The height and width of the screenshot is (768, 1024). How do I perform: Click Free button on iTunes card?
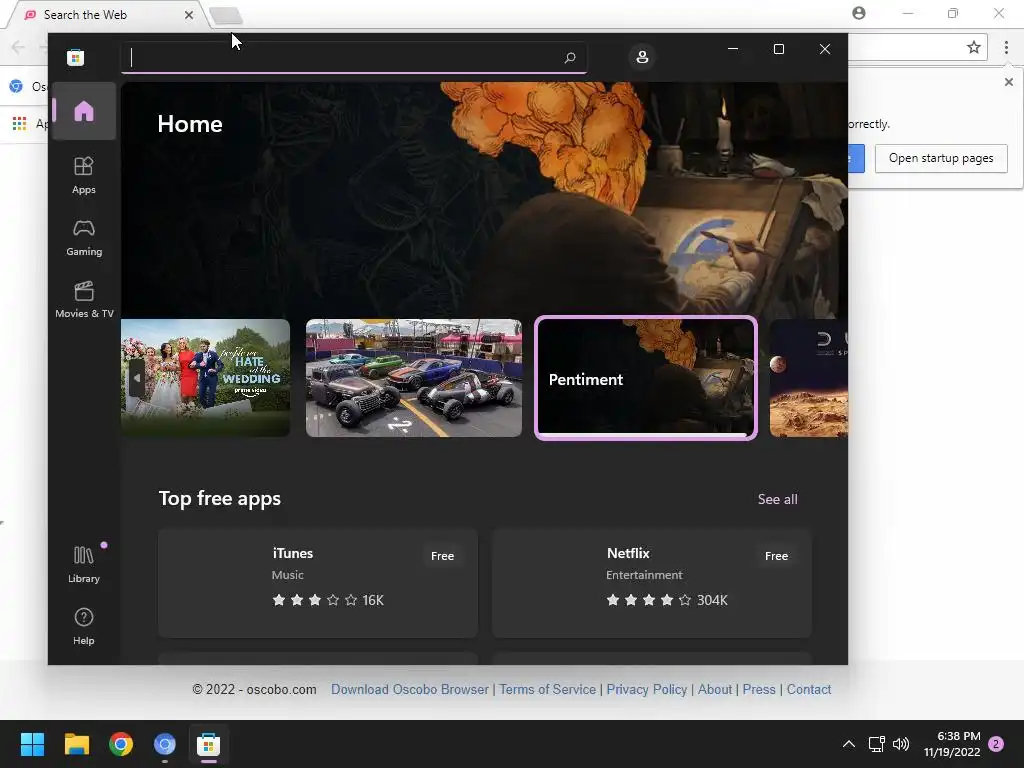coord(442,556)
